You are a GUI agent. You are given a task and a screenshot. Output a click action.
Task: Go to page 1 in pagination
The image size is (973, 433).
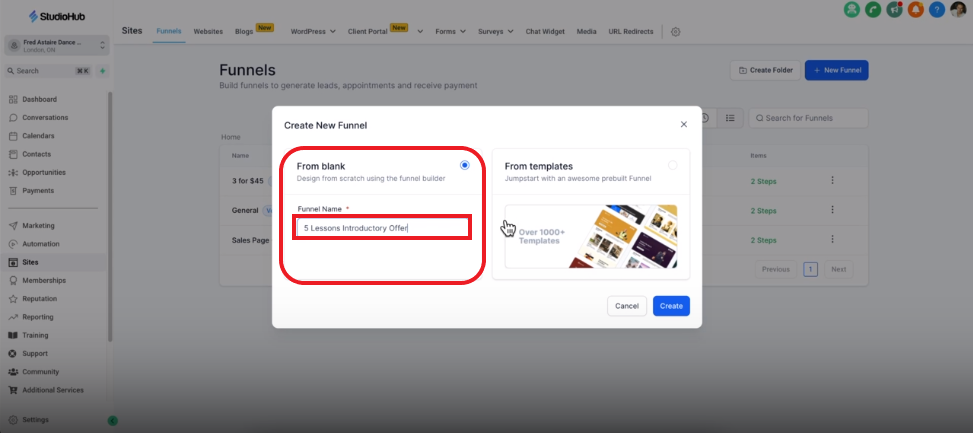point(810,269)
